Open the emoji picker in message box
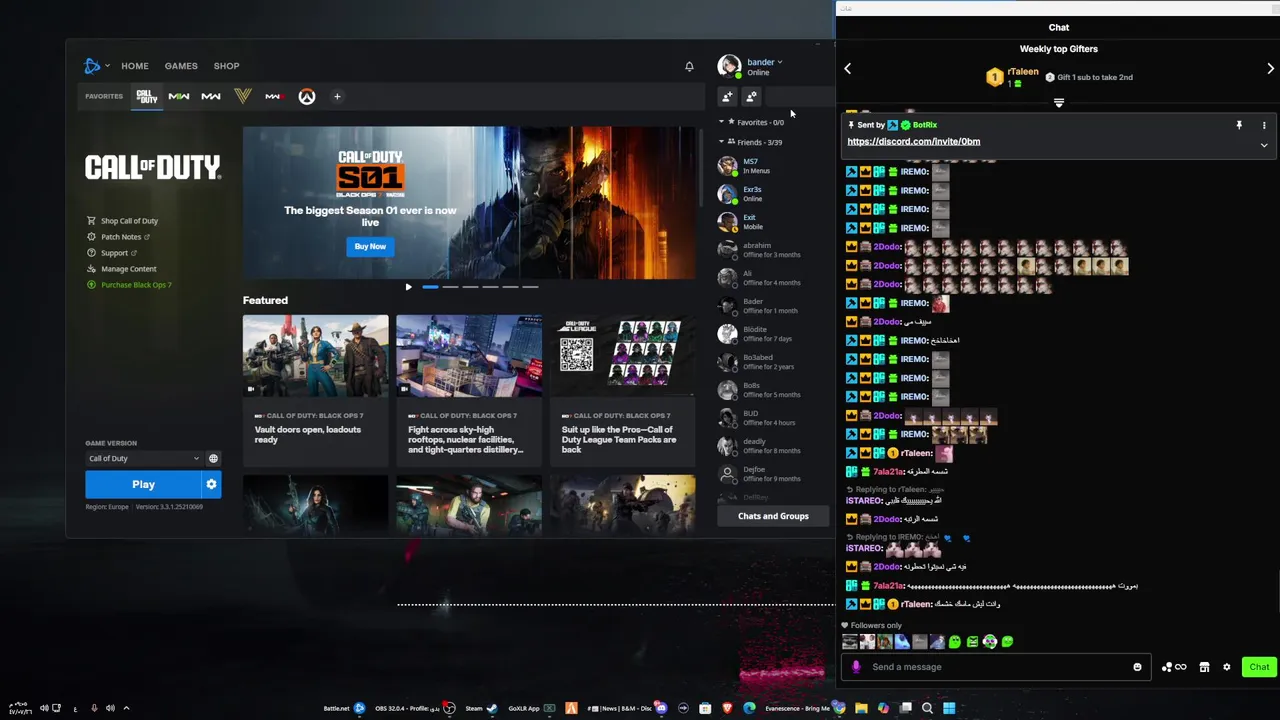 pyautogui.click(x=1137, y=667)
